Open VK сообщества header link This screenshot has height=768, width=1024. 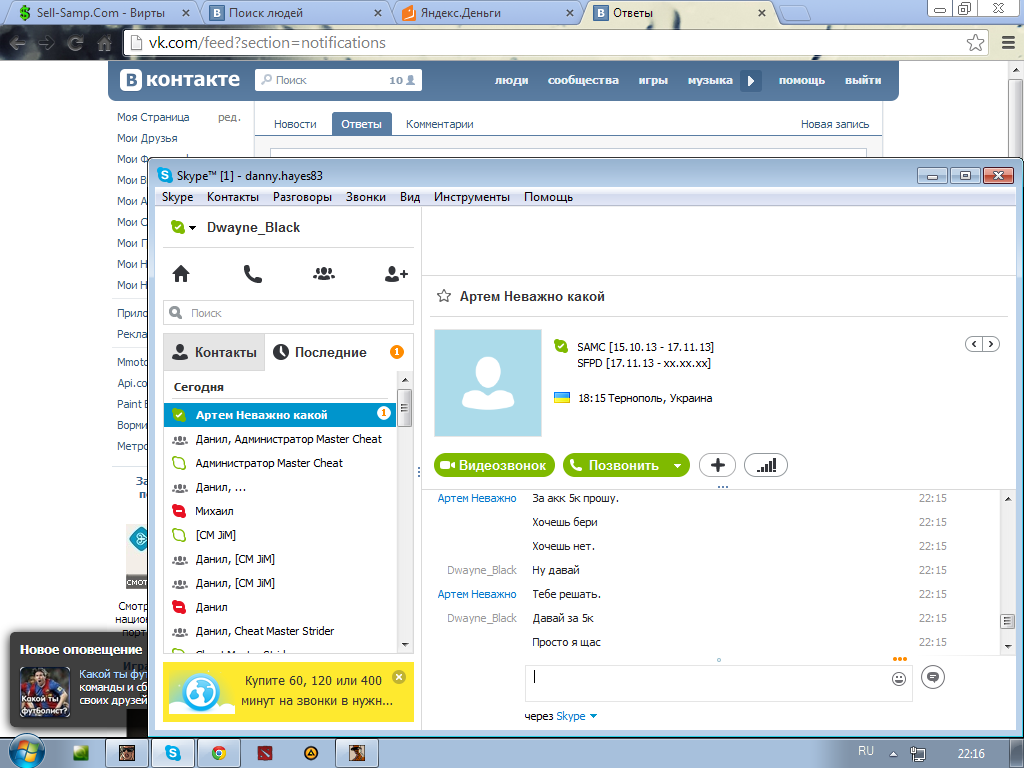tap(583, 80)
